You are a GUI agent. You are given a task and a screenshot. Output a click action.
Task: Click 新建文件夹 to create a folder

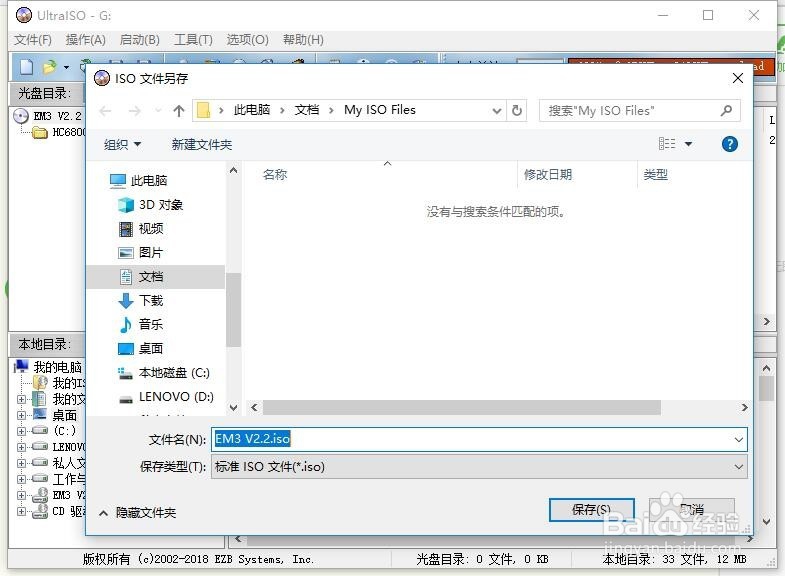coord(201,145)
